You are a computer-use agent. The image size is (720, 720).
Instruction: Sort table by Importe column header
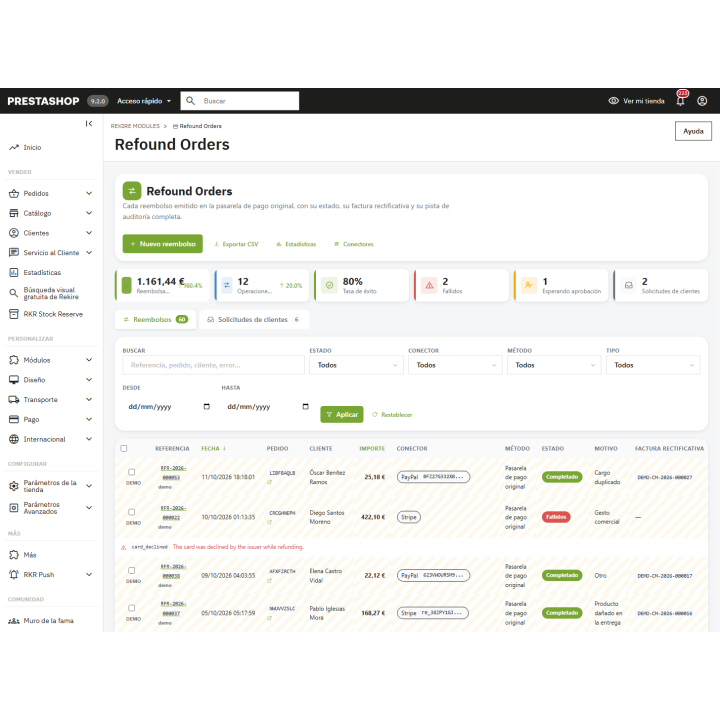(x=372, y=449)
